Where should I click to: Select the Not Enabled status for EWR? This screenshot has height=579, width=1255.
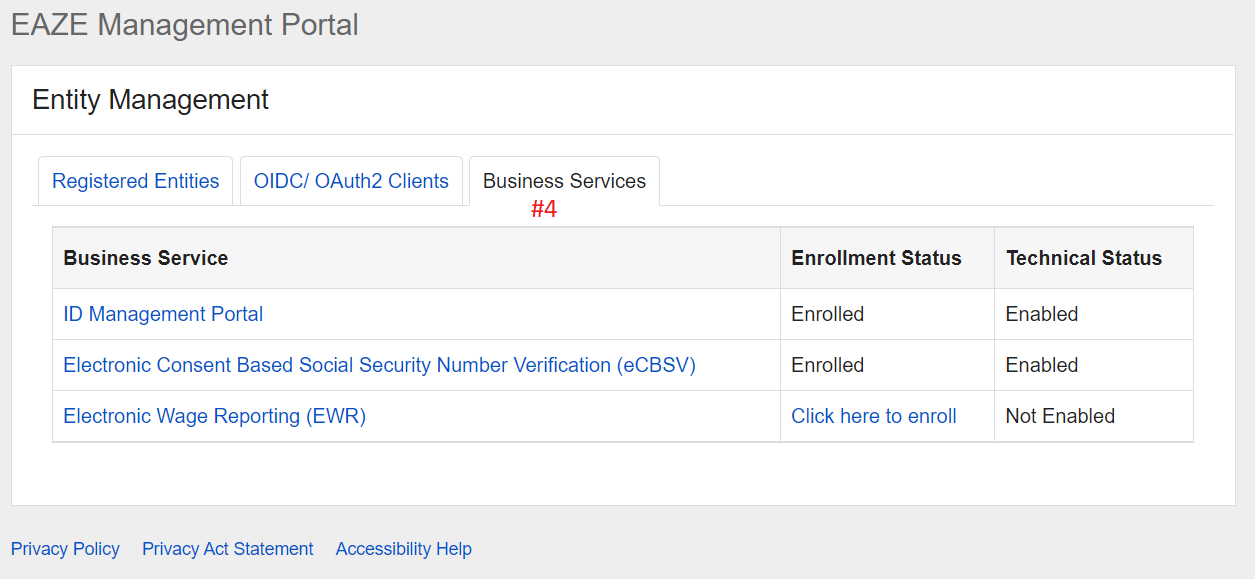(x=1059, y=416)
